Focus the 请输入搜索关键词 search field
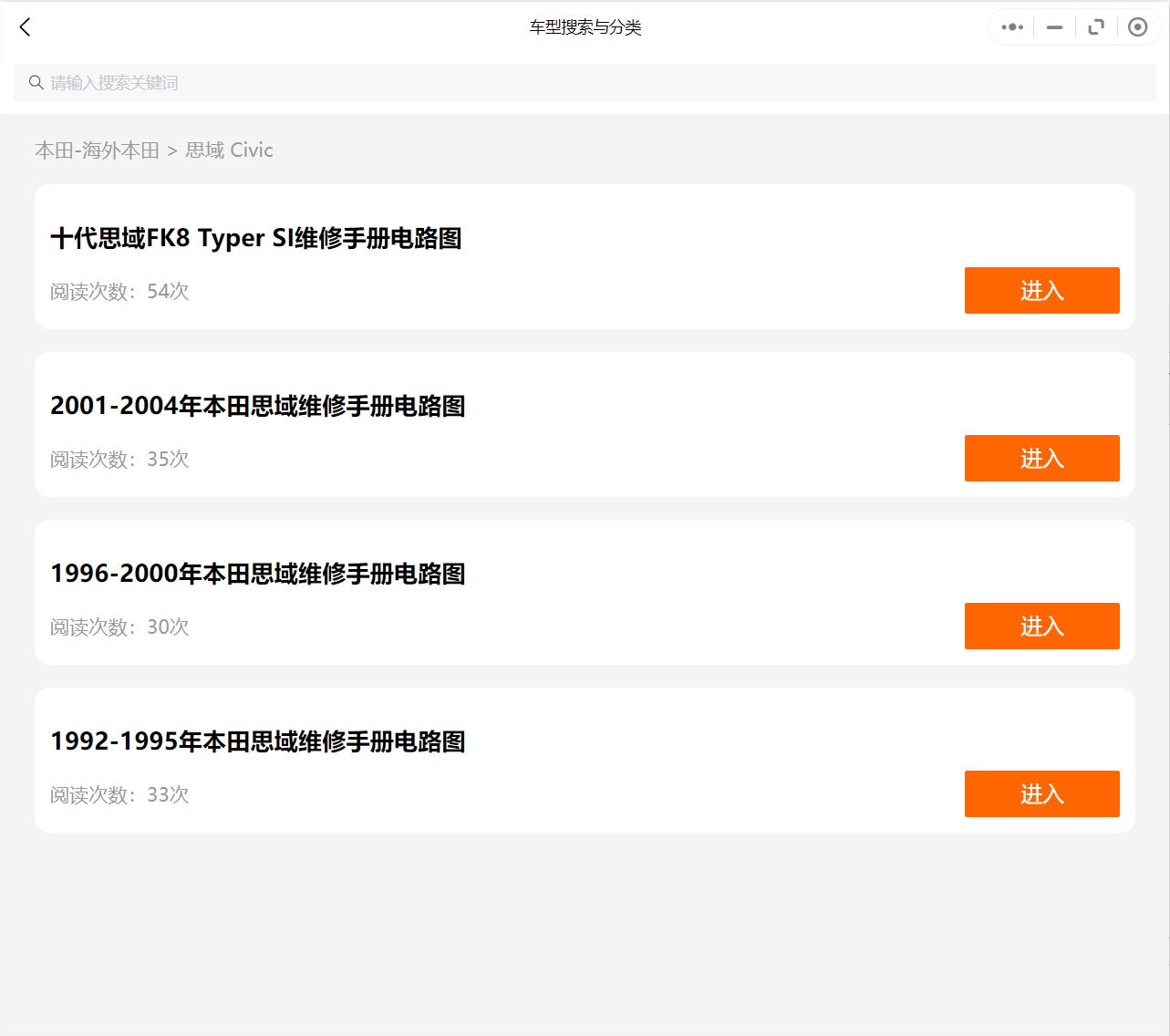This screenshot has width=1170, height=1036. point(584,83)
